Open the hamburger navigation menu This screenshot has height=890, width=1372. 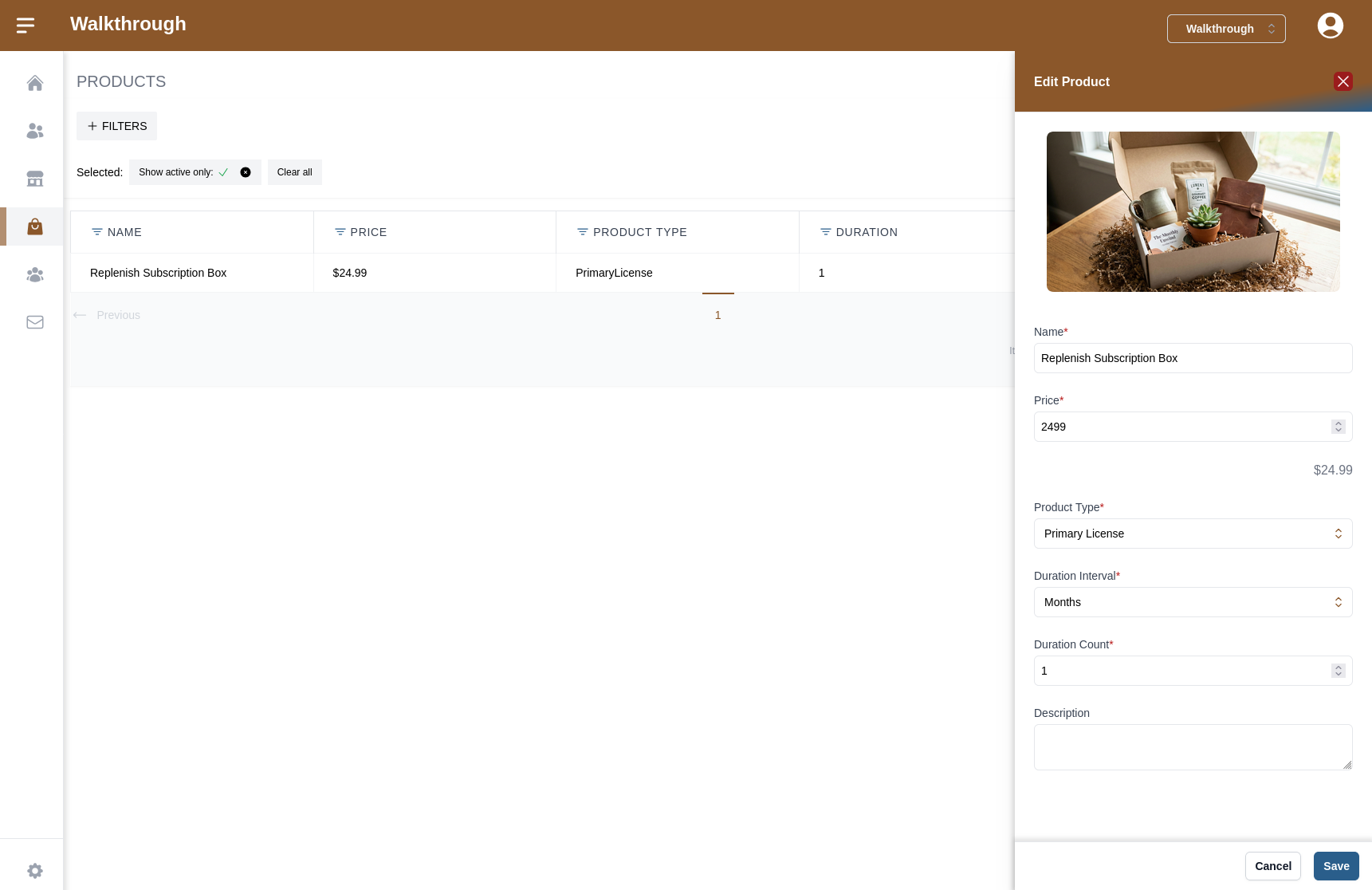tap(26, 25)
